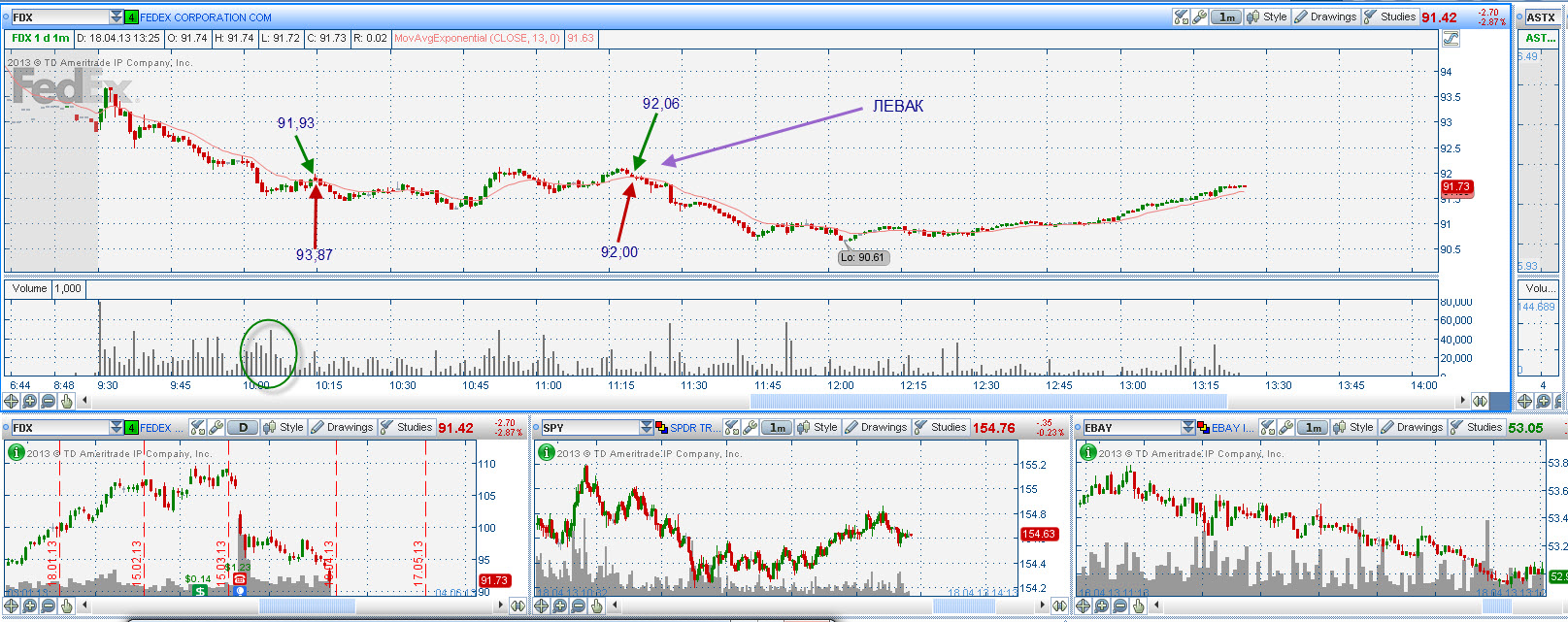
Task: Select crosshair tool under ASTX chart
Action: pyautogui.click(x=1524, y=401)
